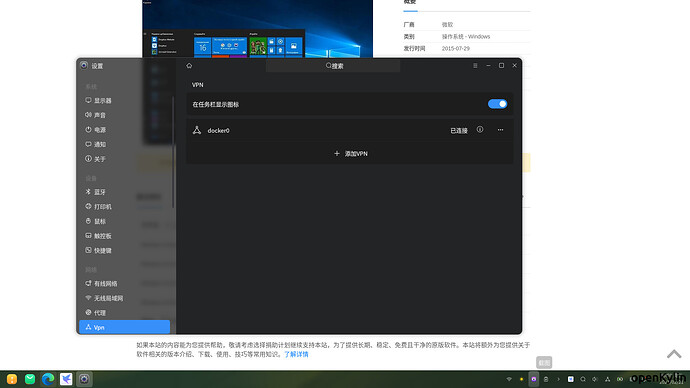
Task: Click the 了解详情 link on the webpage
Action: [x=296, y=354]
